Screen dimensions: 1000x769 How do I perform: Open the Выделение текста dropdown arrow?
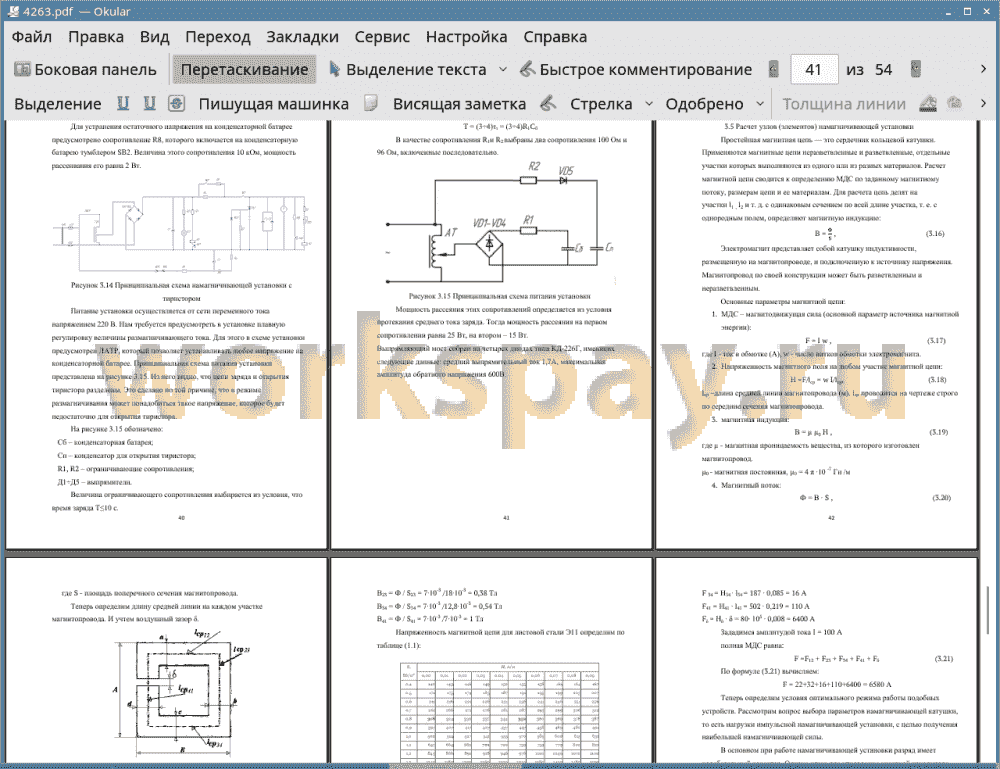(x=503, y=70)
